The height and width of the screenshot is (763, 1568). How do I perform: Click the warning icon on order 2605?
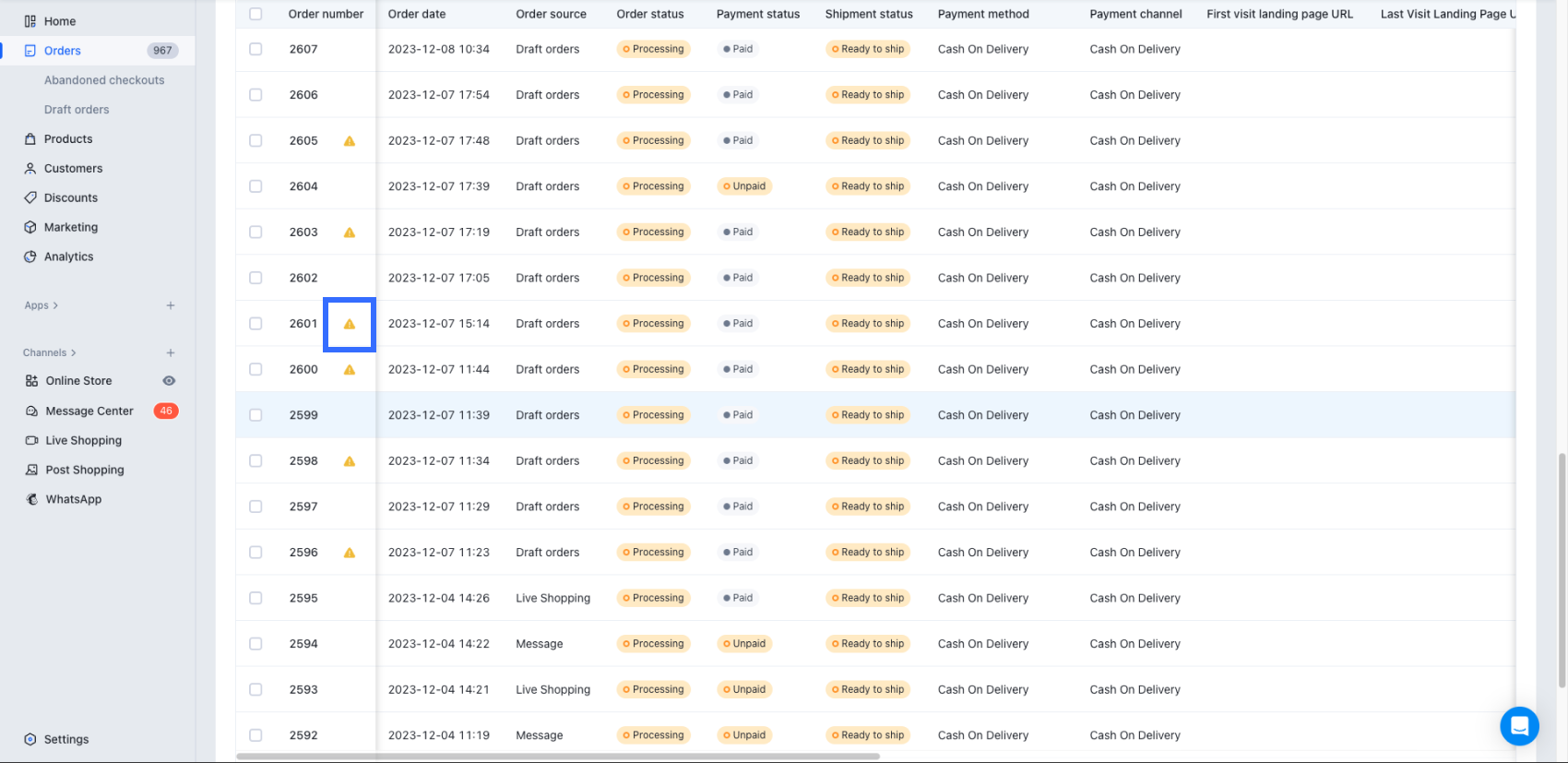tap(350, 141)
